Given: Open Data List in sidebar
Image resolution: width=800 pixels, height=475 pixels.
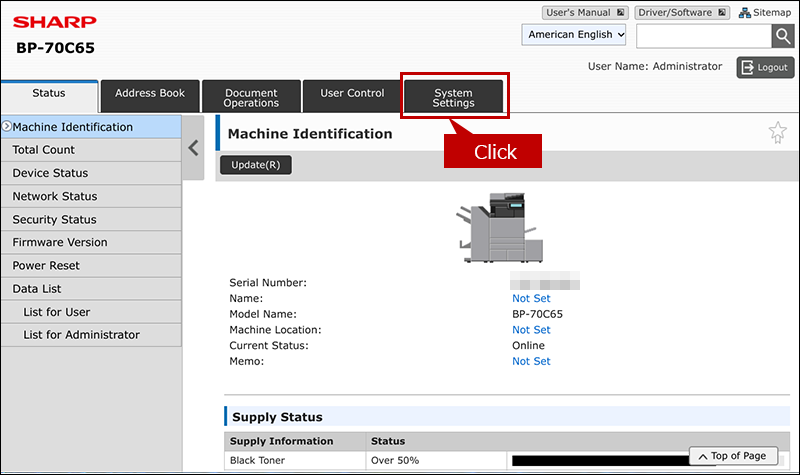Looking at the screenshot, I should pyautogui.click(x=91, y=289).
